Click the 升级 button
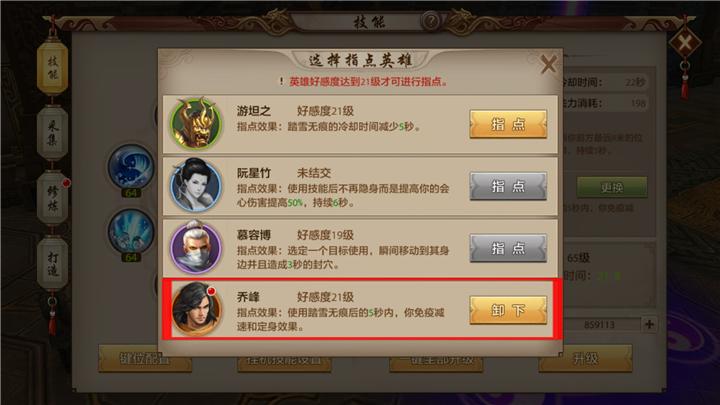 pos(585,358)
